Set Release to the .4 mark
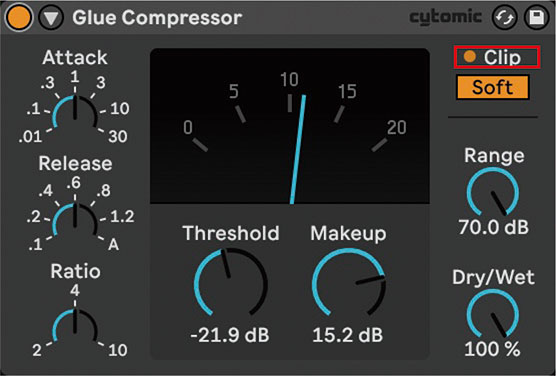This screenshot has width=556, height=376. (46, 191)
